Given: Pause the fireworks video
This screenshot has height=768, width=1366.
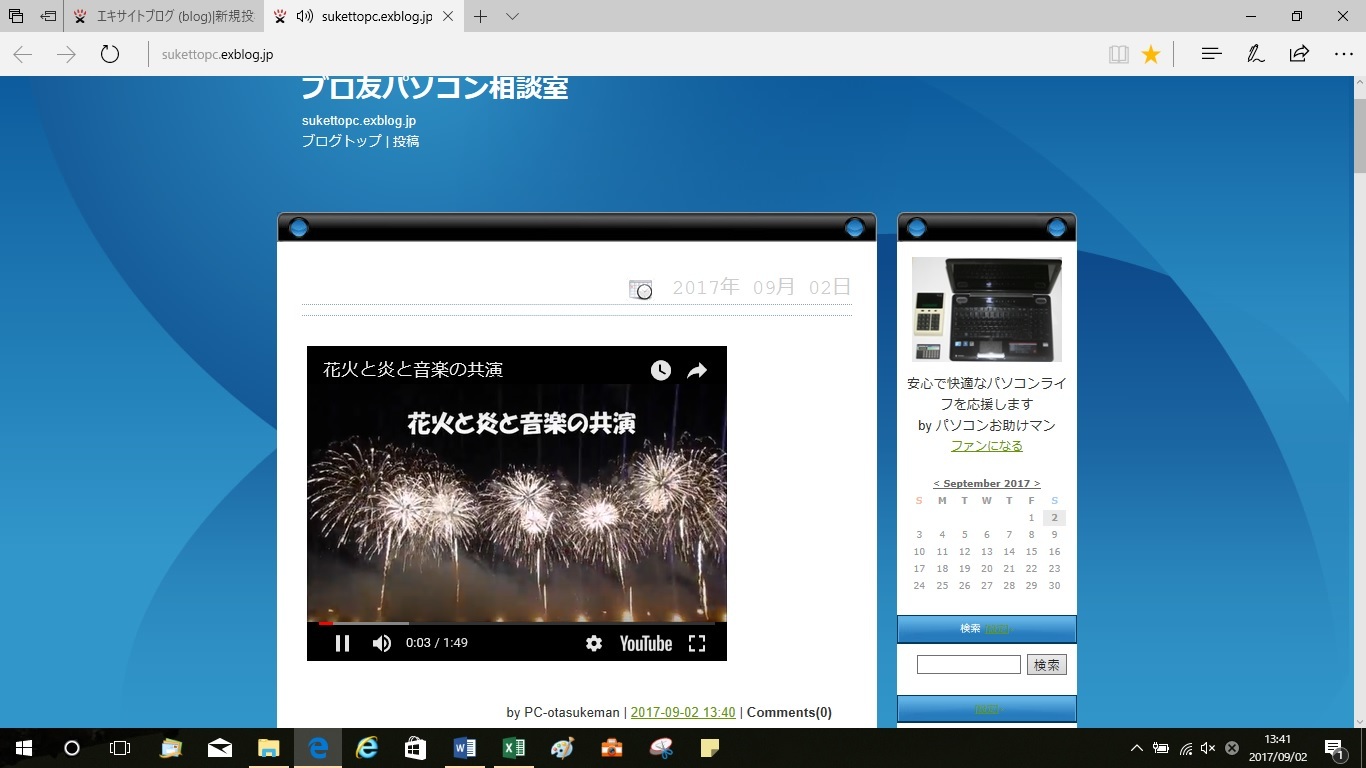Looking at the screenshot, I should (342, 643).
